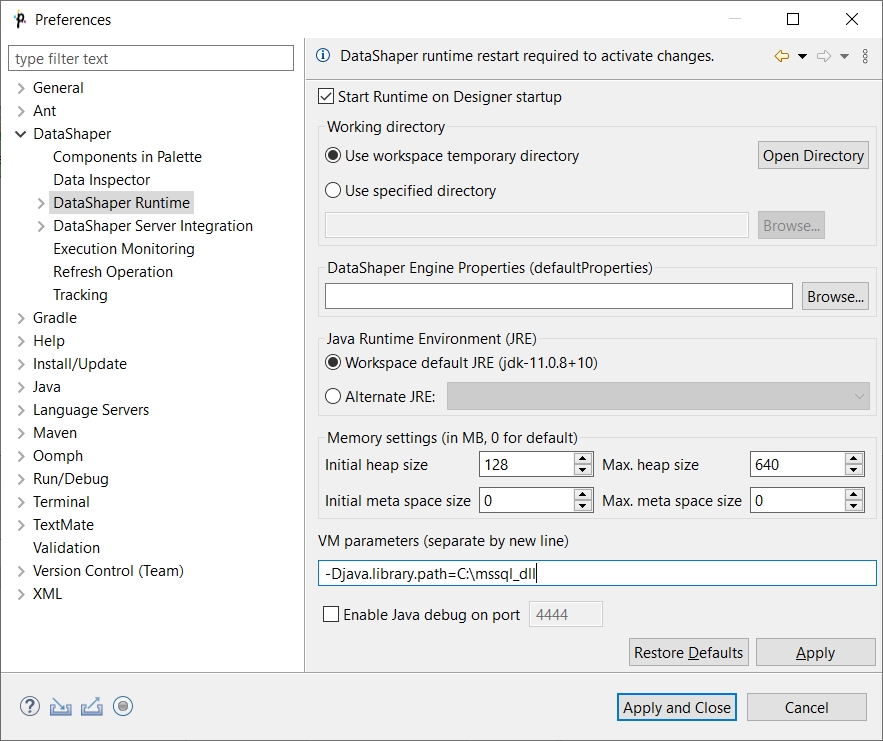883x741 pixels.
Task: Expand the Maven preferences node
Action: click(21, 433)
